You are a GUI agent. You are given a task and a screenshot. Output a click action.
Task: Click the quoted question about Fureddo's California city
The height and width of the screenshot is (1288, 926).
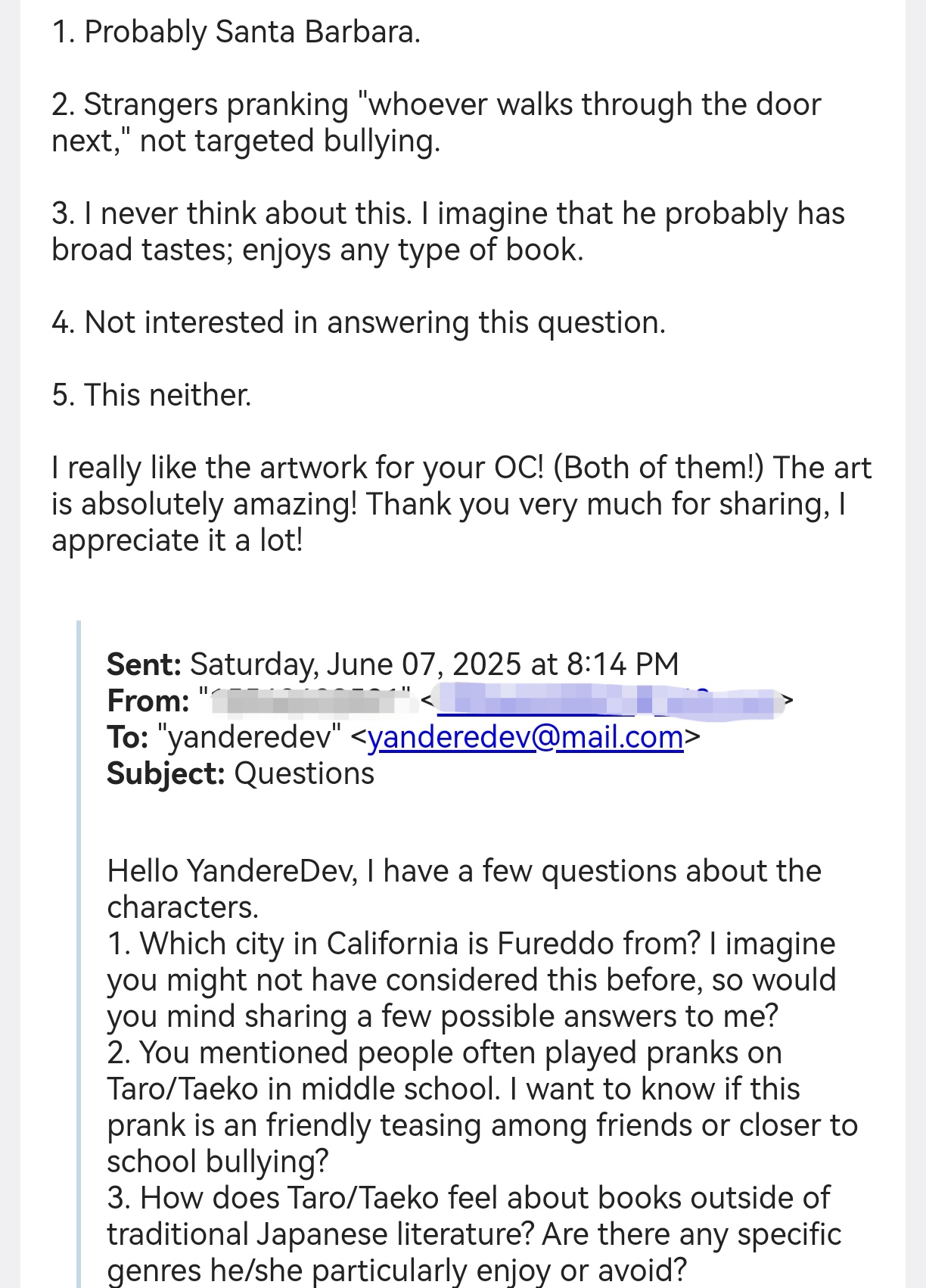471,980
